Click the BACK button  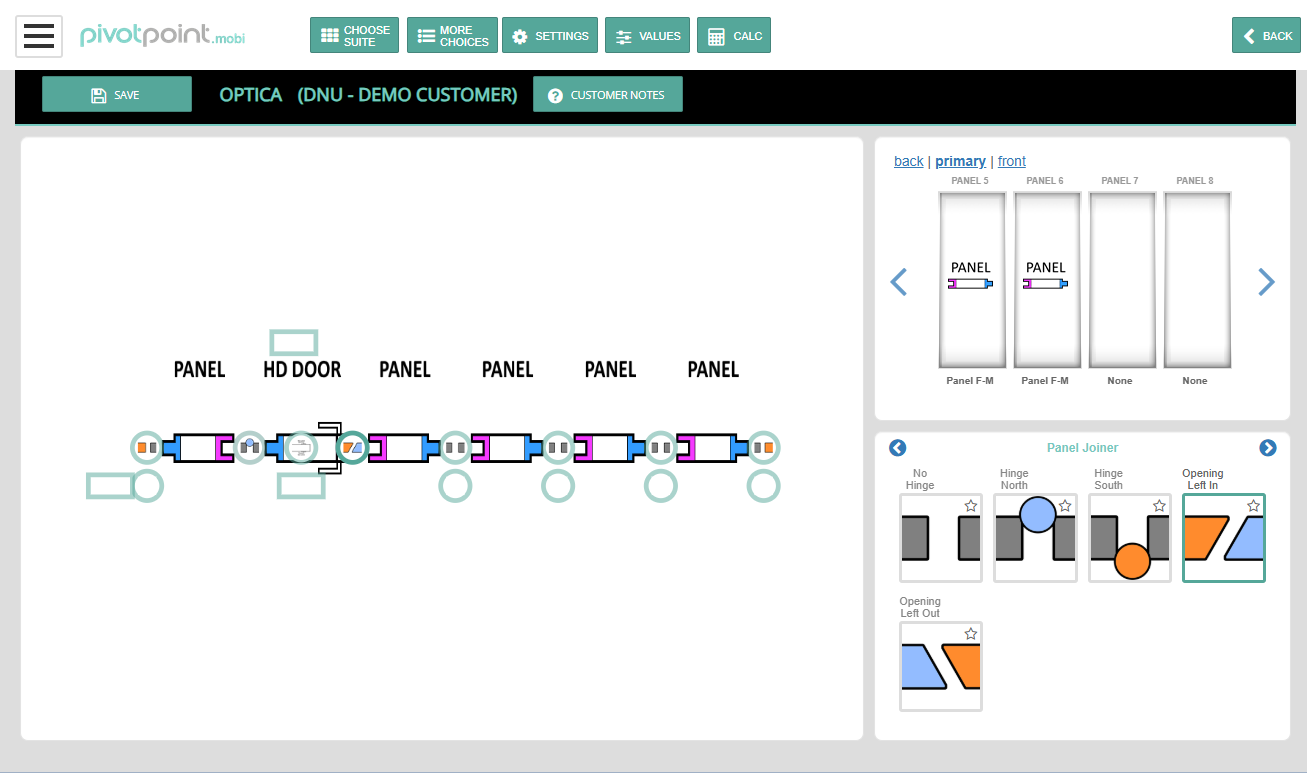(1266, 35)
